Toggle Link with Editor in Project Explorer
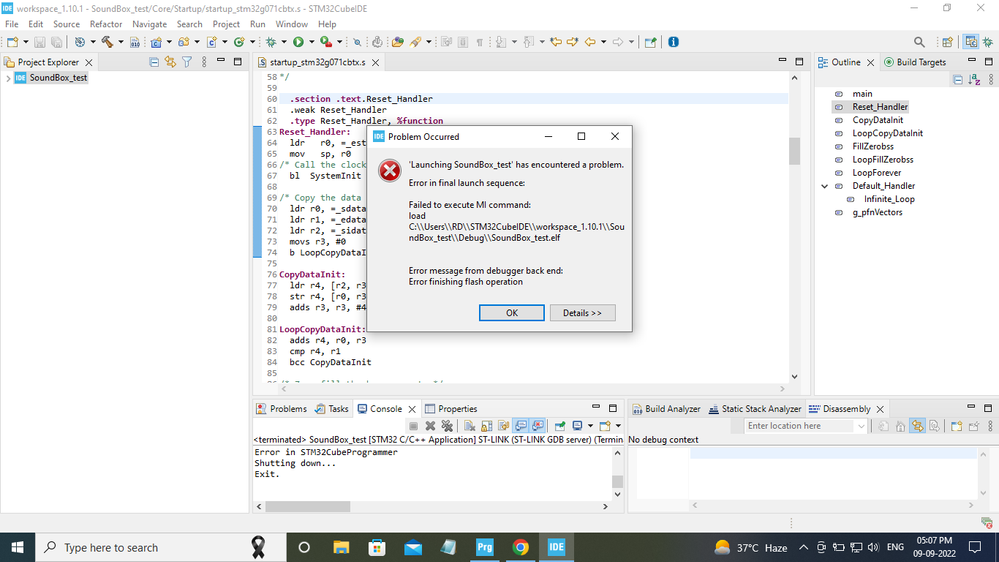Image resolution: width=999 pixels, height=562 pixels. click(170, 62)
